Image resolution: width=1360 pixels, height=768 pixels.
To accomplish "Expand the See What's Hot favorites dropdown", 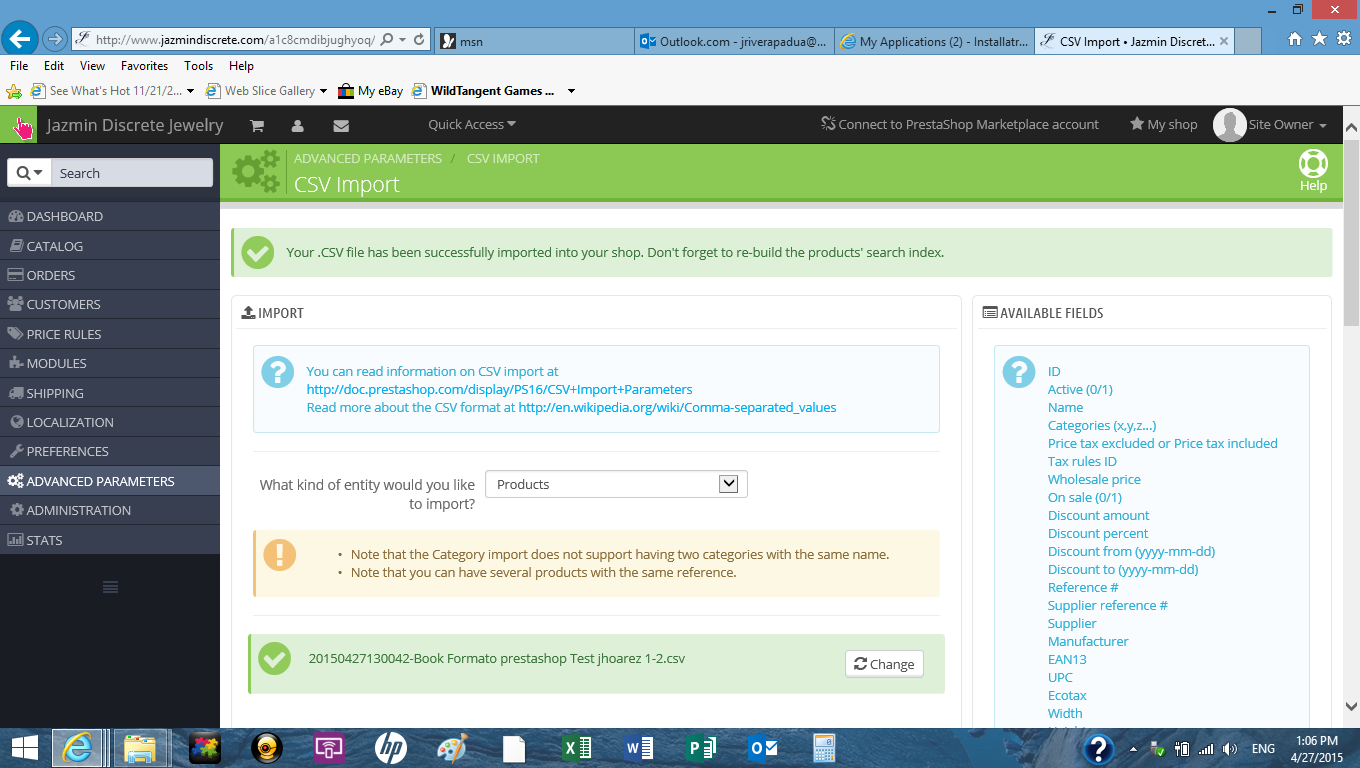I will tap(190, 91).
